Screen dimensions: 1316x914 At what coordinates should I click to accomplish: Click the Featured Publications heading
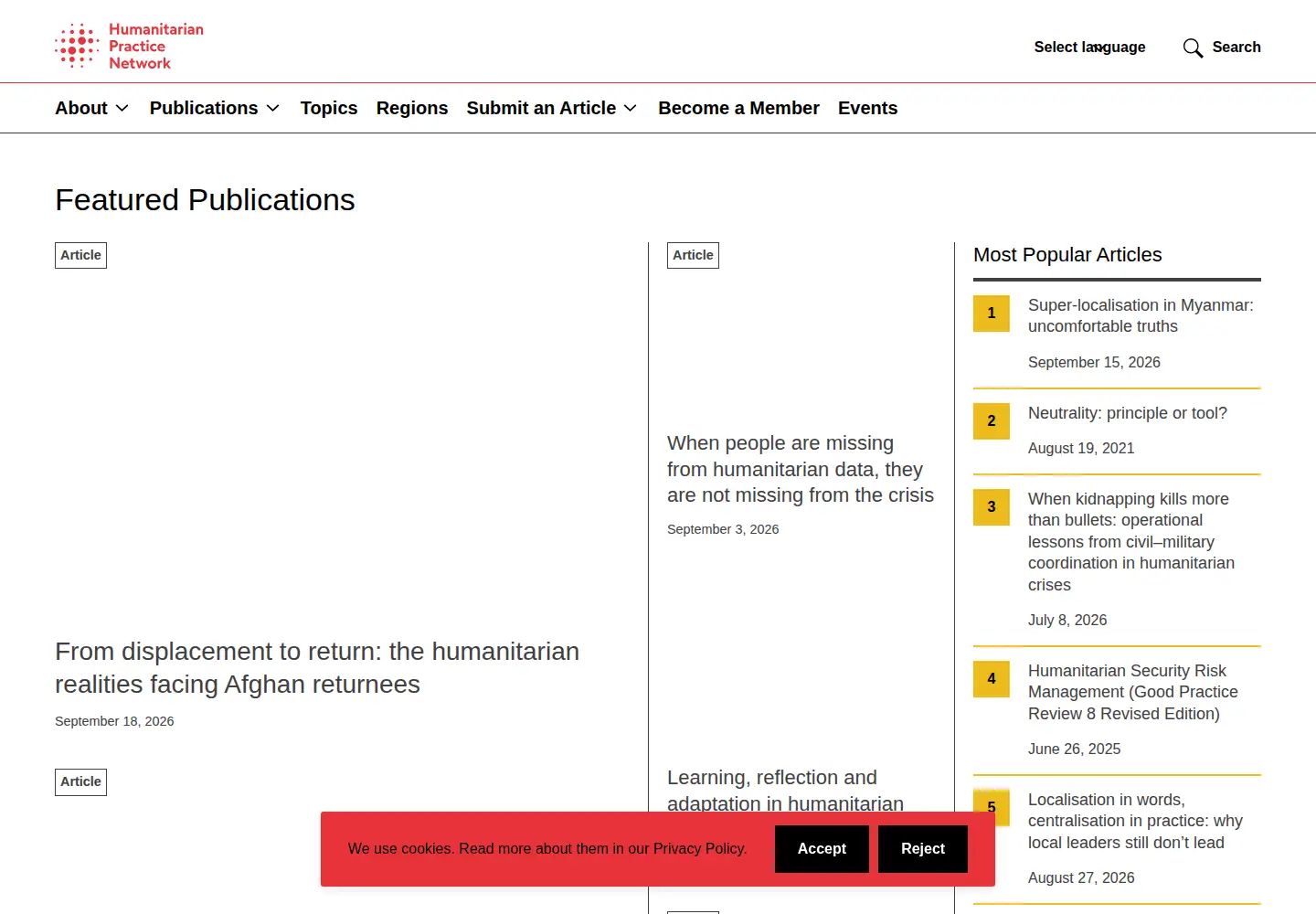point(205,200)
